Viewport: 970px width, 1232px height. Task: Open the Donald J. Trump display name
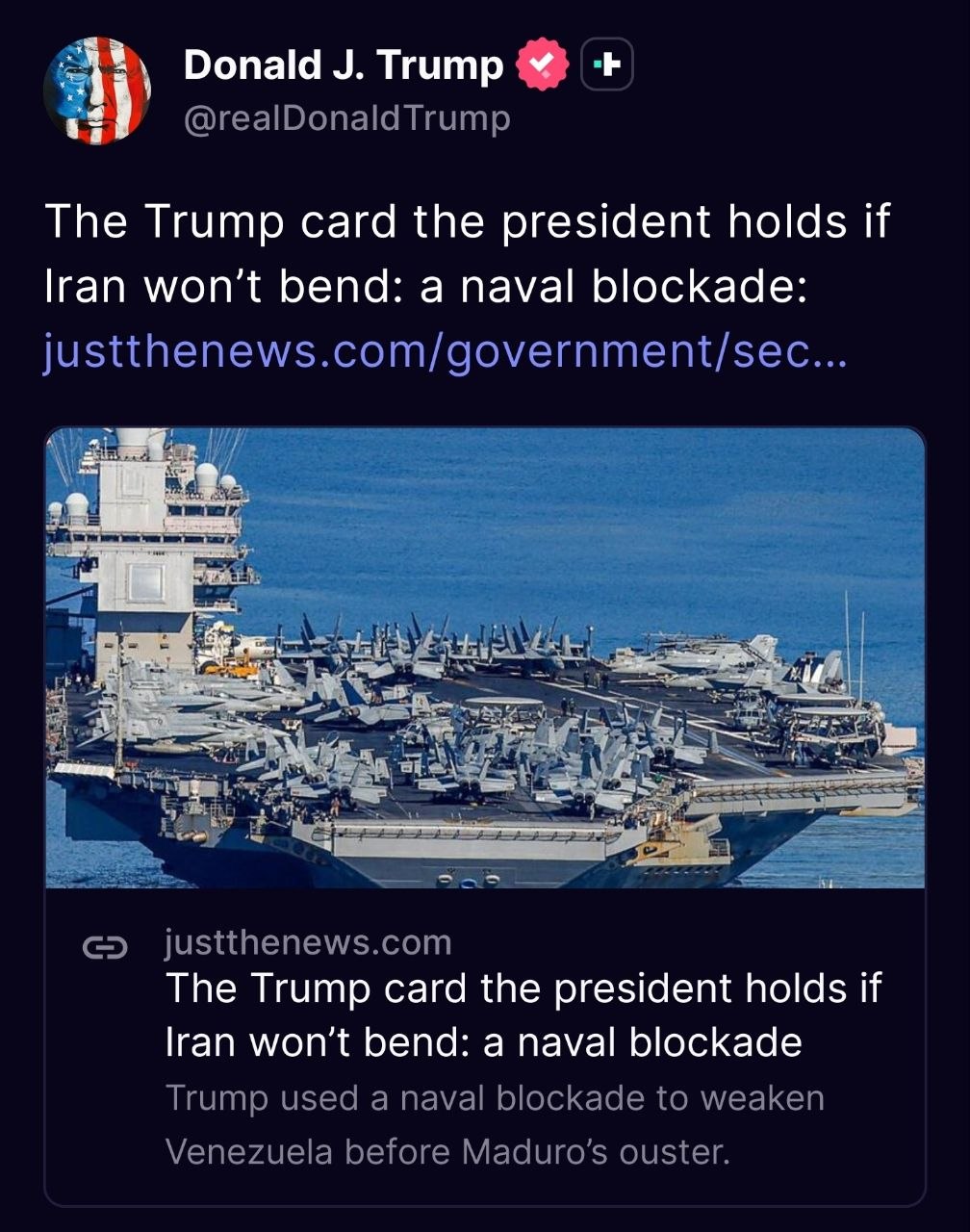(344, 64)
